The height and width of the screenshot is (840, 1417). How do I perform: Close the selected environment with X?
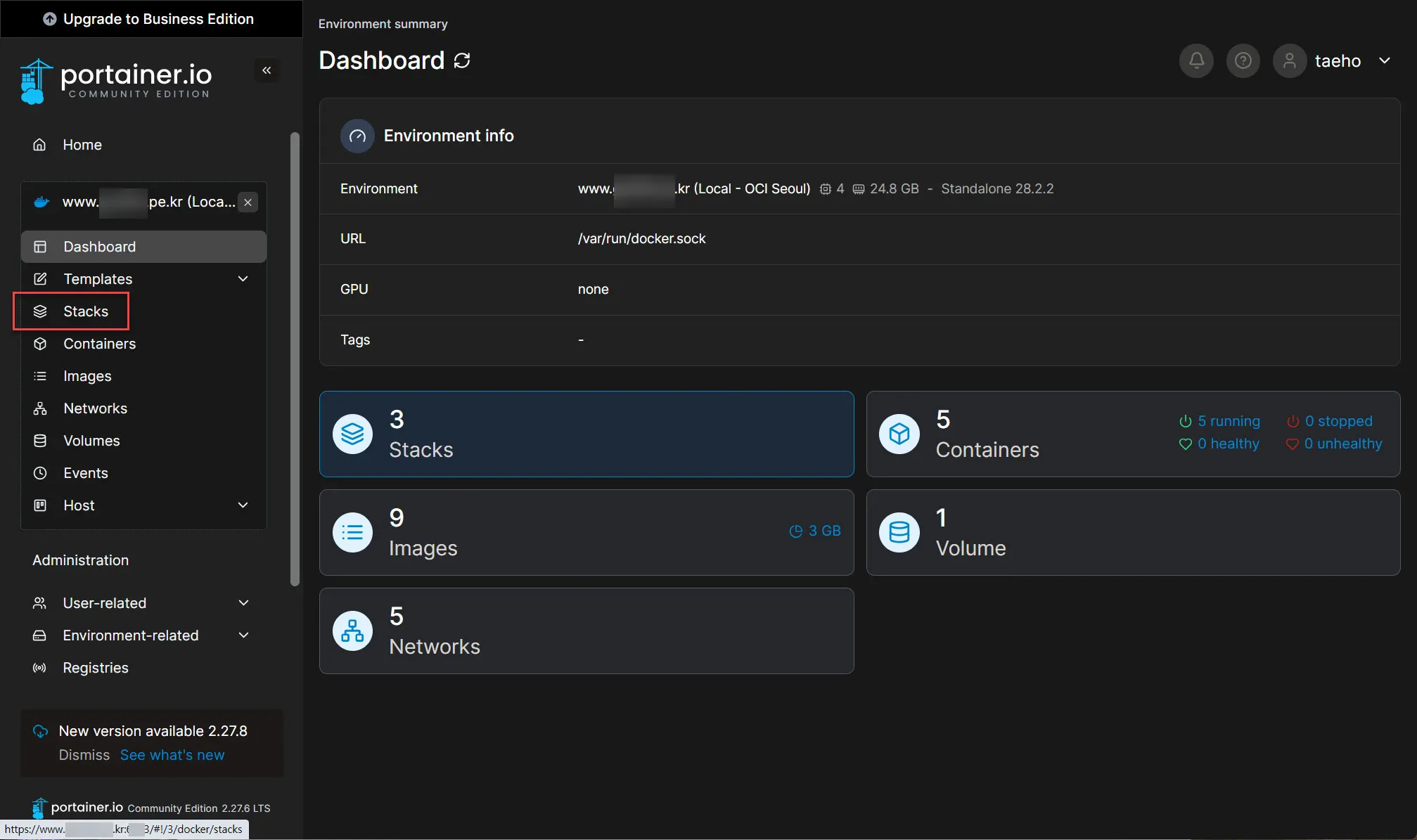point(248,202)
